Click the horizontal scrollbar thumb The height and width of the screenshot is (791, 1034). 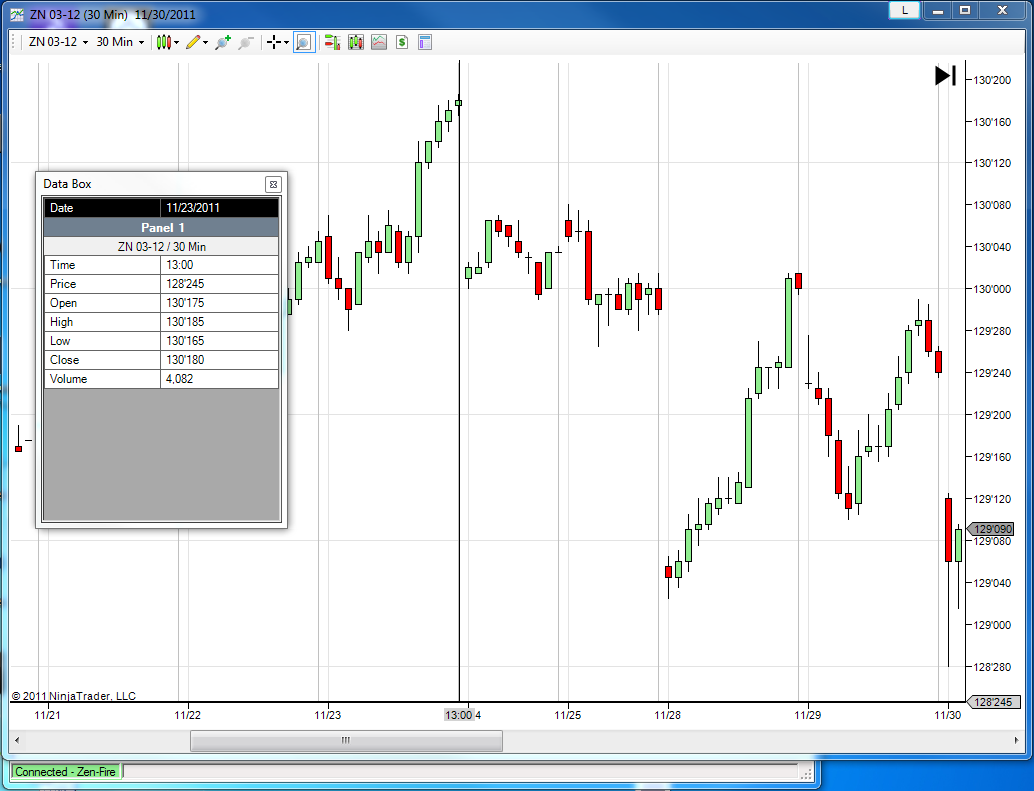click(346, 740)
